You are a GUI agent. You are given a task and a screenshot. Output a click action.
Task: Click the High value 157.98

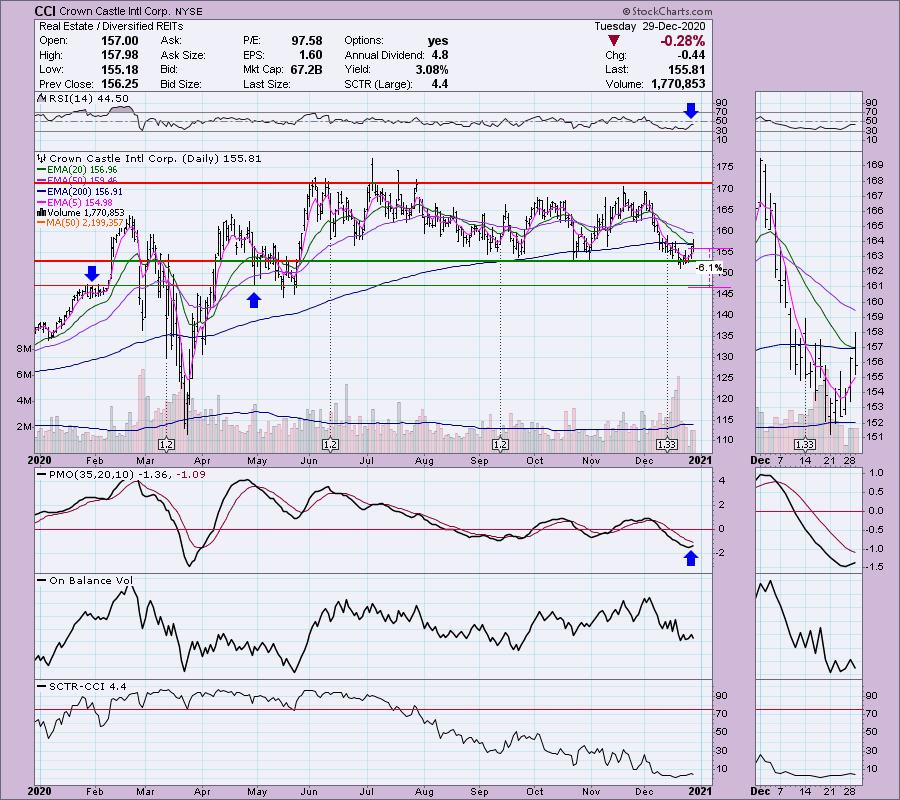point(119,55)
